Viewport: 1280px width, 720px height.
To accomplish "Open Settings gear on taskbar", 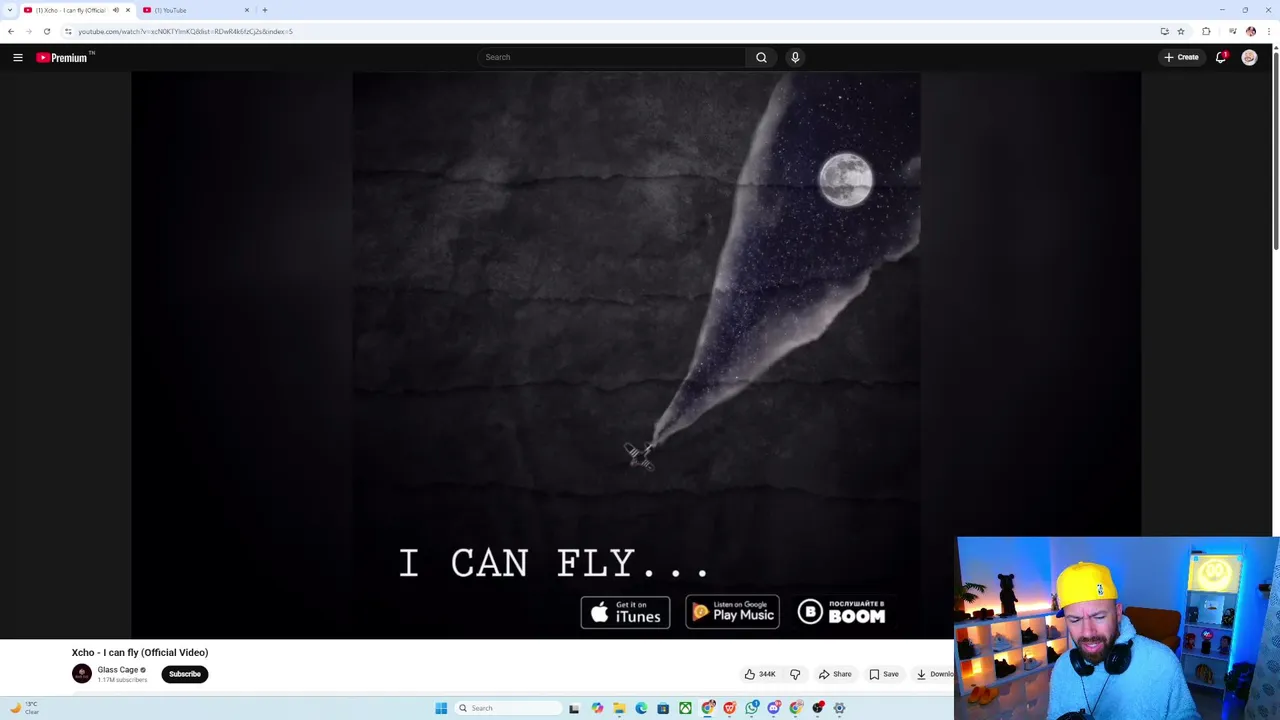I will pos(840,708).
